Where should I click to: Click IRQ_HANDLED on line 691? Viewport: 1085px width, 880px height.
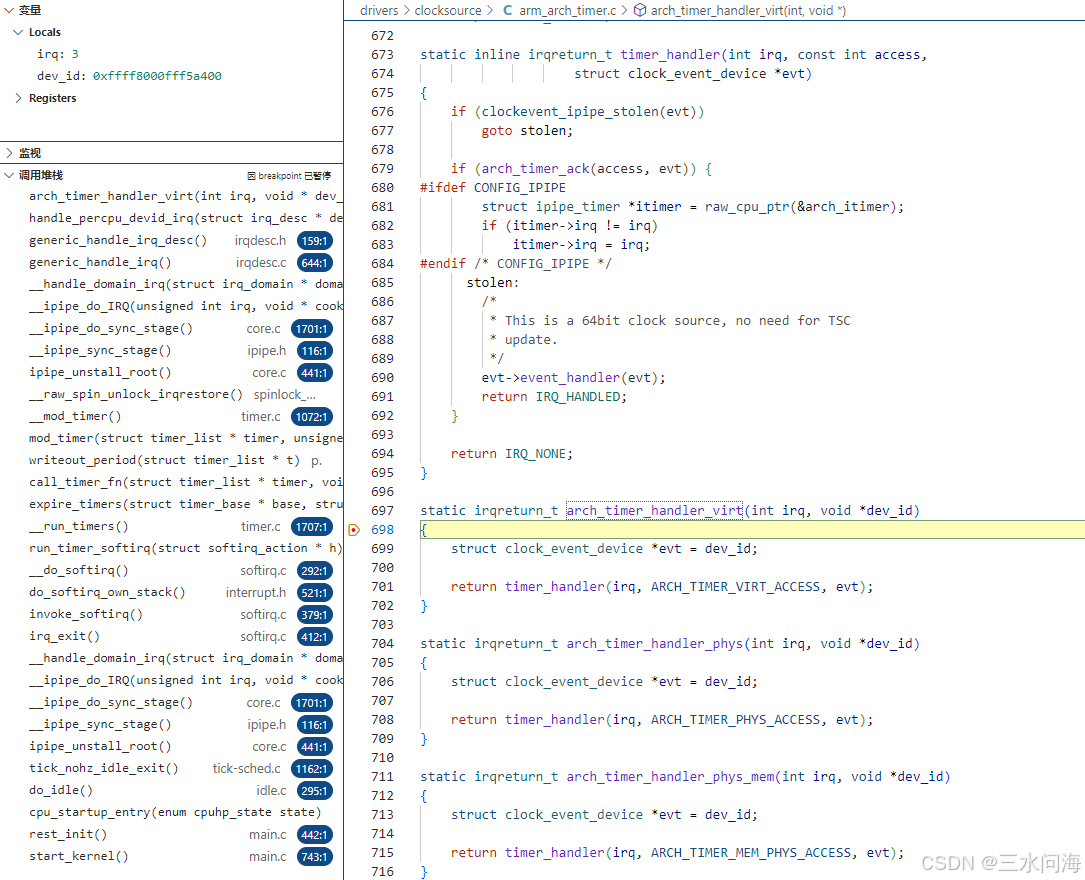coord(578,396)
